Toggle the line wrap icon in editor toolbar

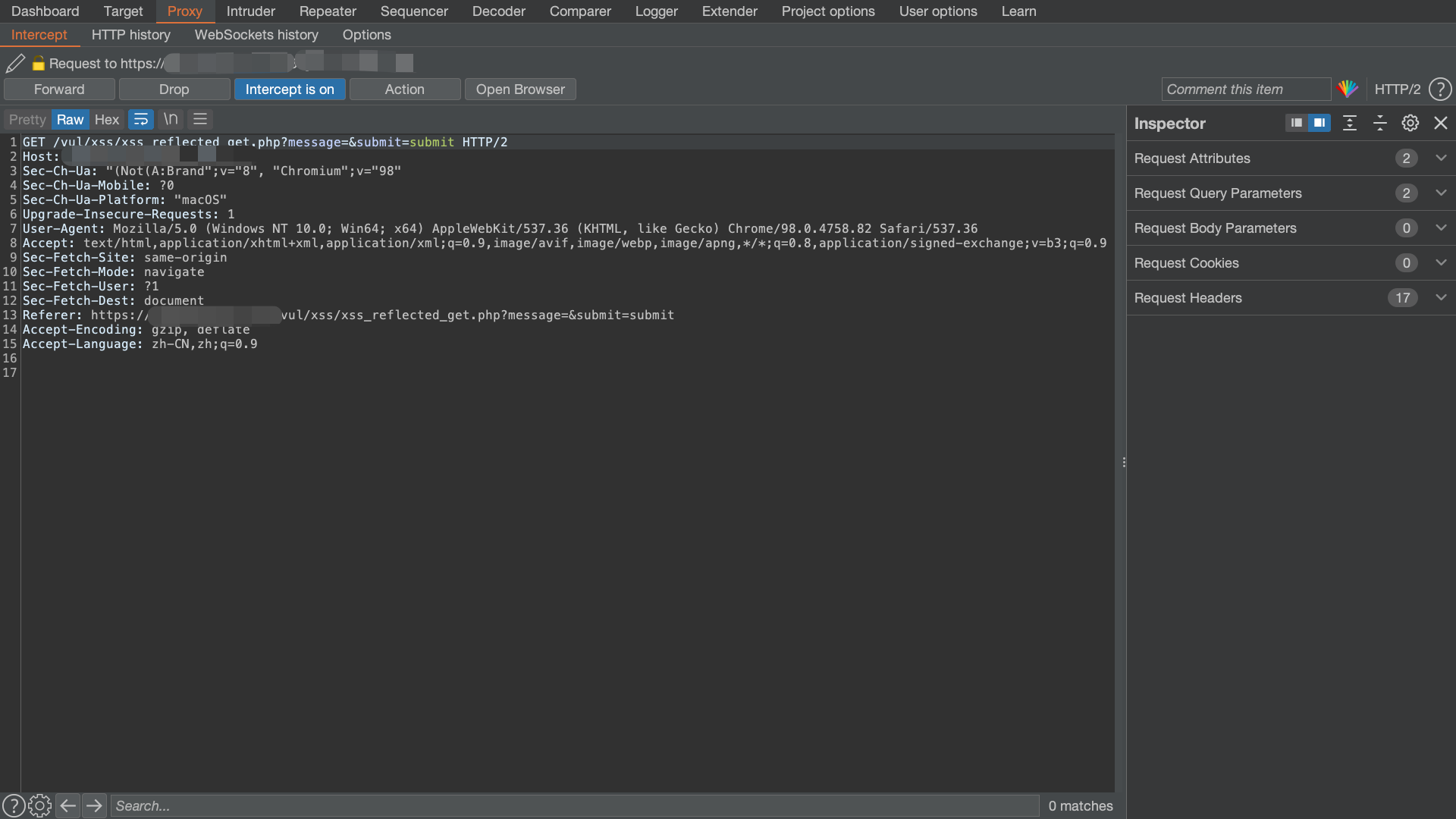pos(141,120)
